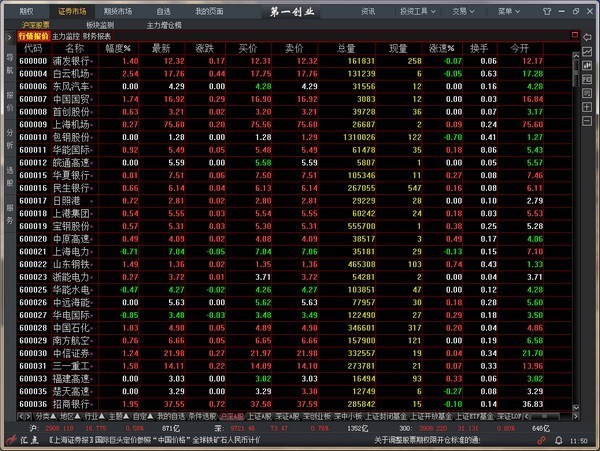Switch to the 期权 top tab
This screenshot has width=600, height=451.
coord(26,11)
